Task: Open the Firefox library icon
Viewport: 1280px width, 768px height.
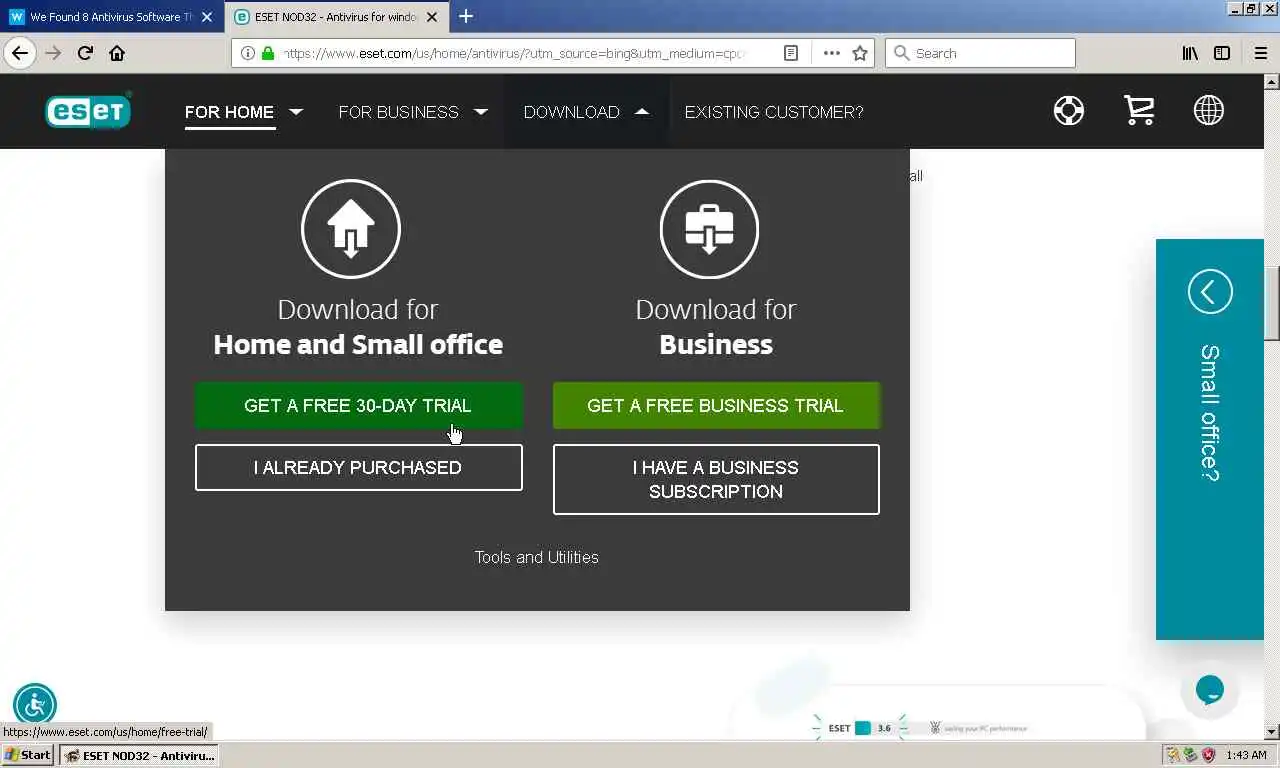Action: (x=1190, y=53)
